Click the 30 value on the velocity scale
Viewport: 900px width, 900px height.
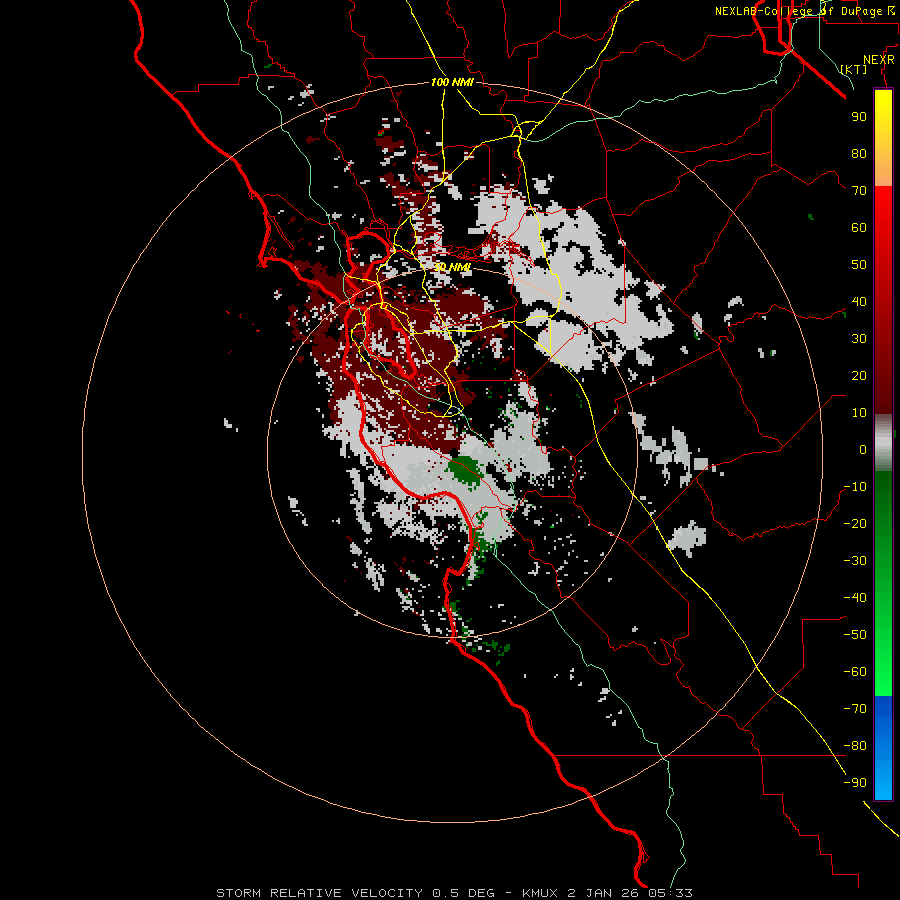[859, 339]
